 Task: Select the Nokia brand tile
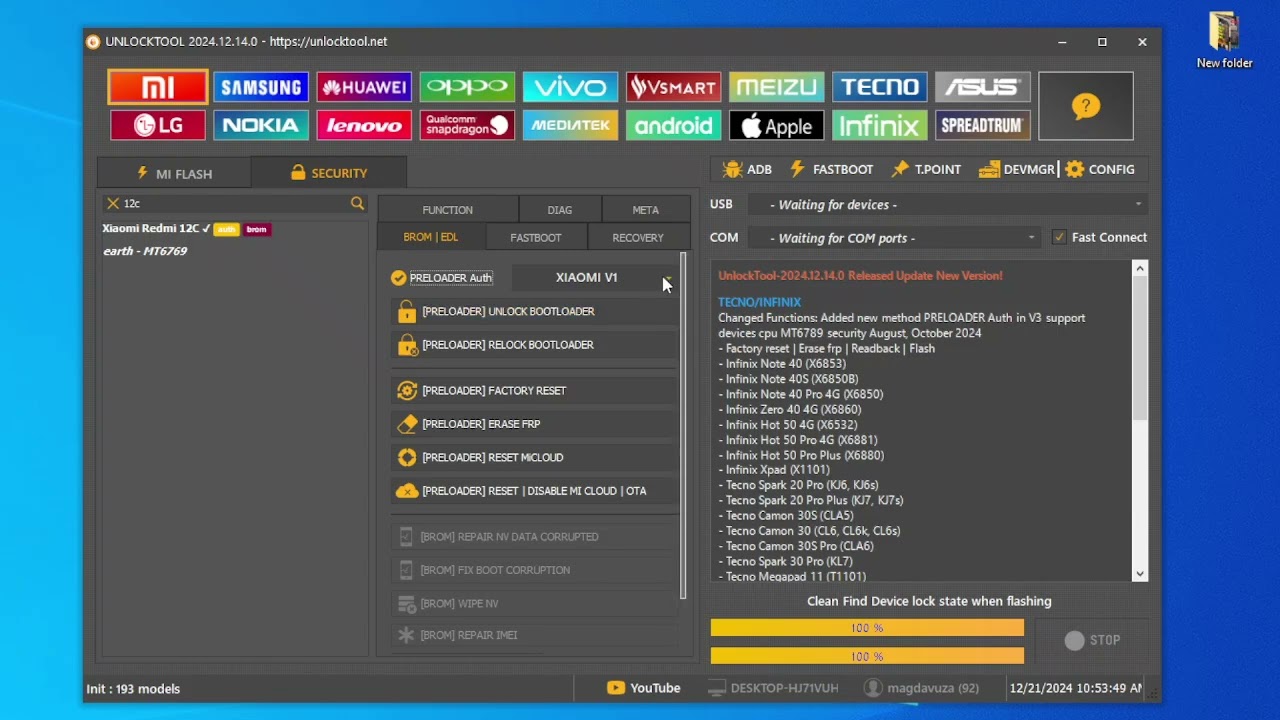point(261,125)
